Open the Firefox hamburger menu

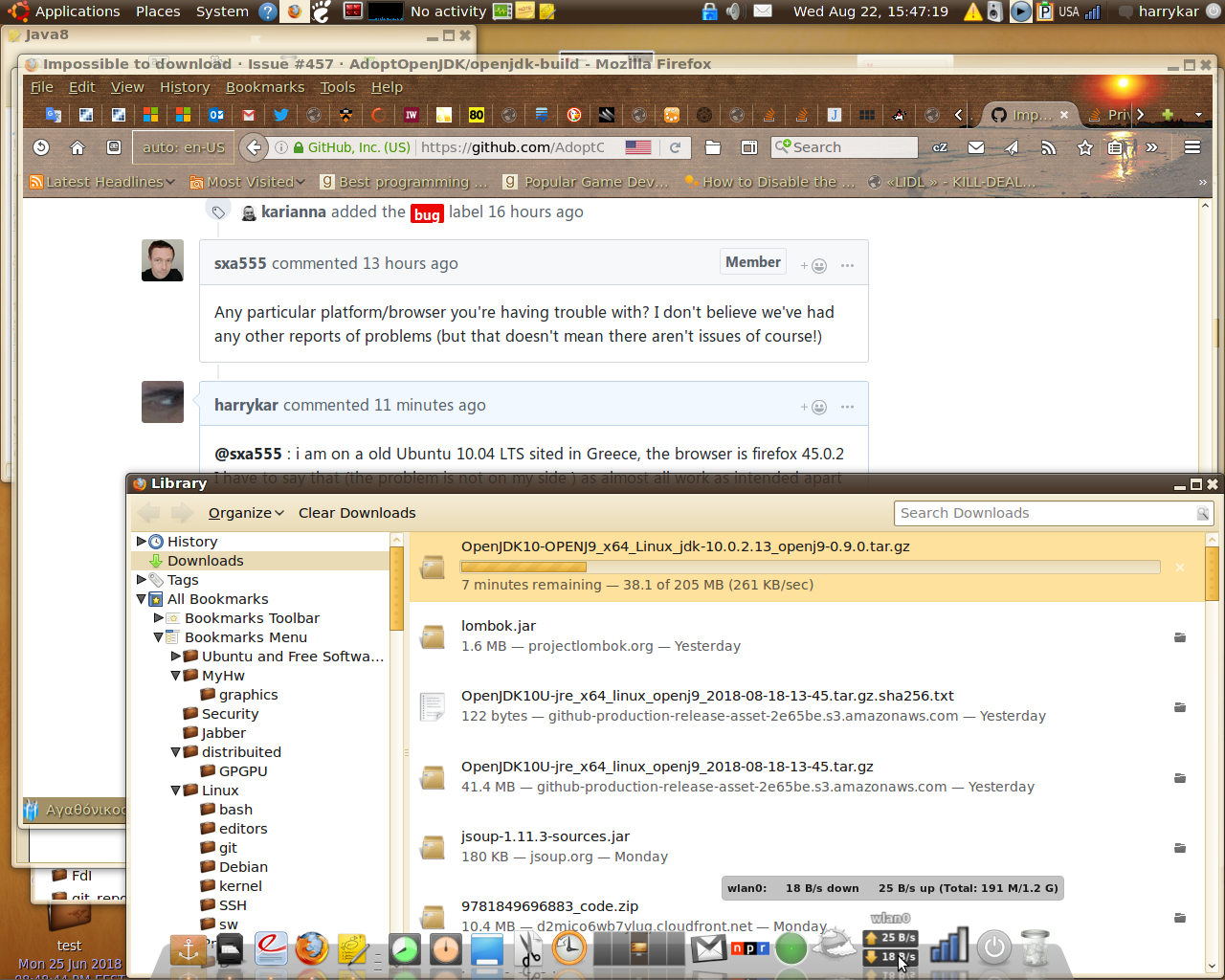pyautogui.click(x=1192, y=147)
